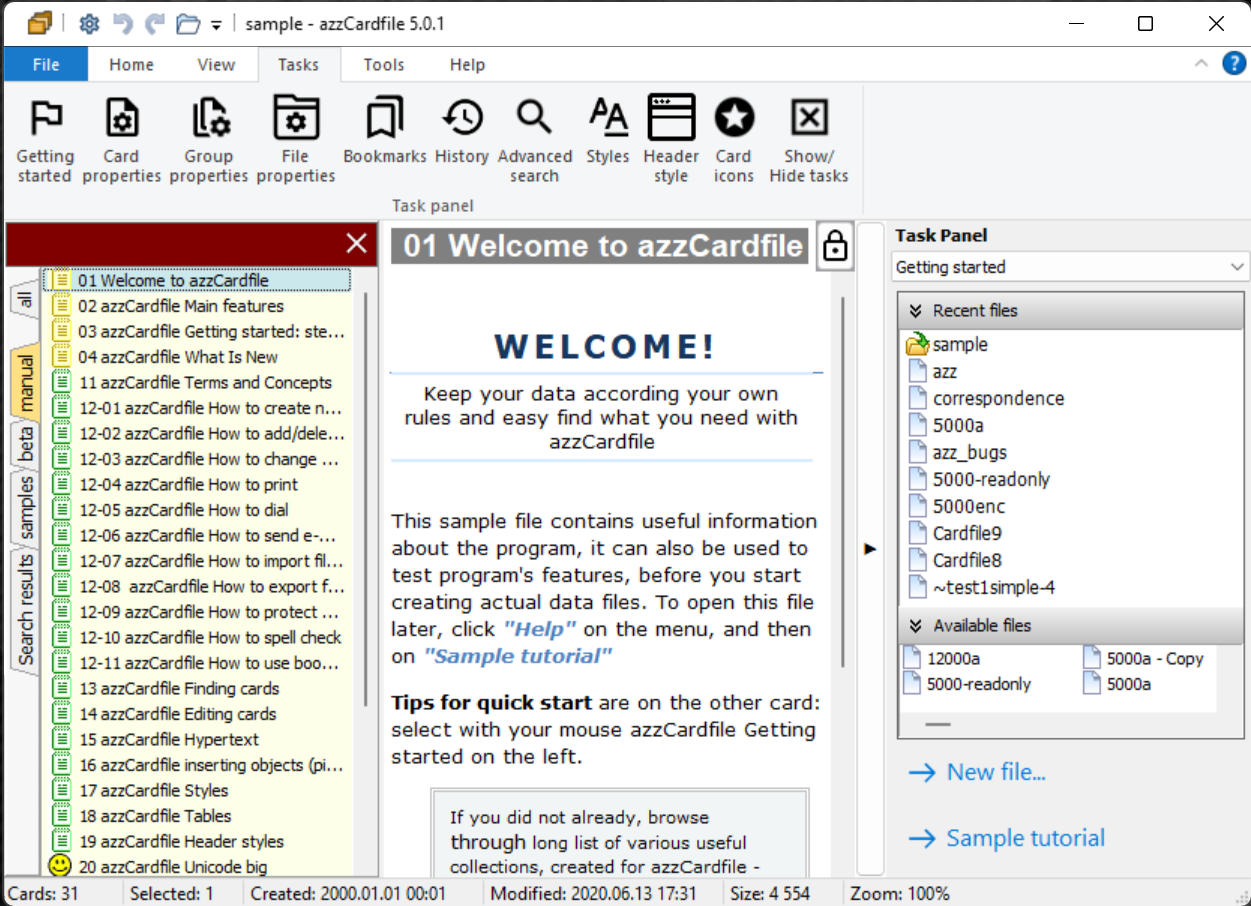This screenshot has height=906, width=1251.
Task: Open recent file 'sample'
Action: (960, 345)
